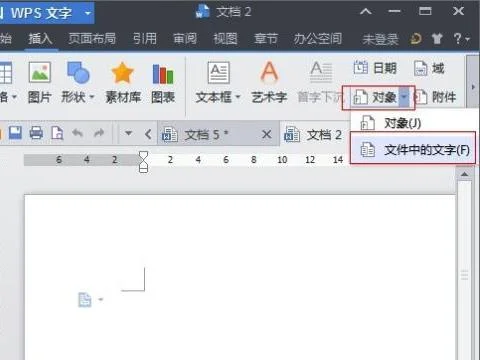Click the previous document tab arrow
The width and height of the screenshot is (480, 360).
[x=148, y=134]
